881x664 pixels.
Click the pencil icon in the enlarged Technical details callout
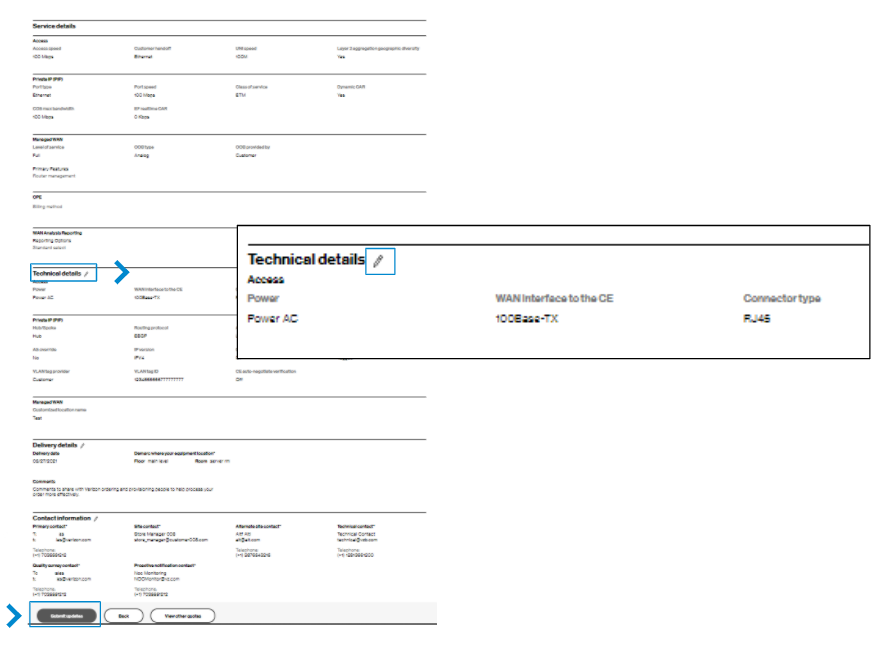click(377, 260)
